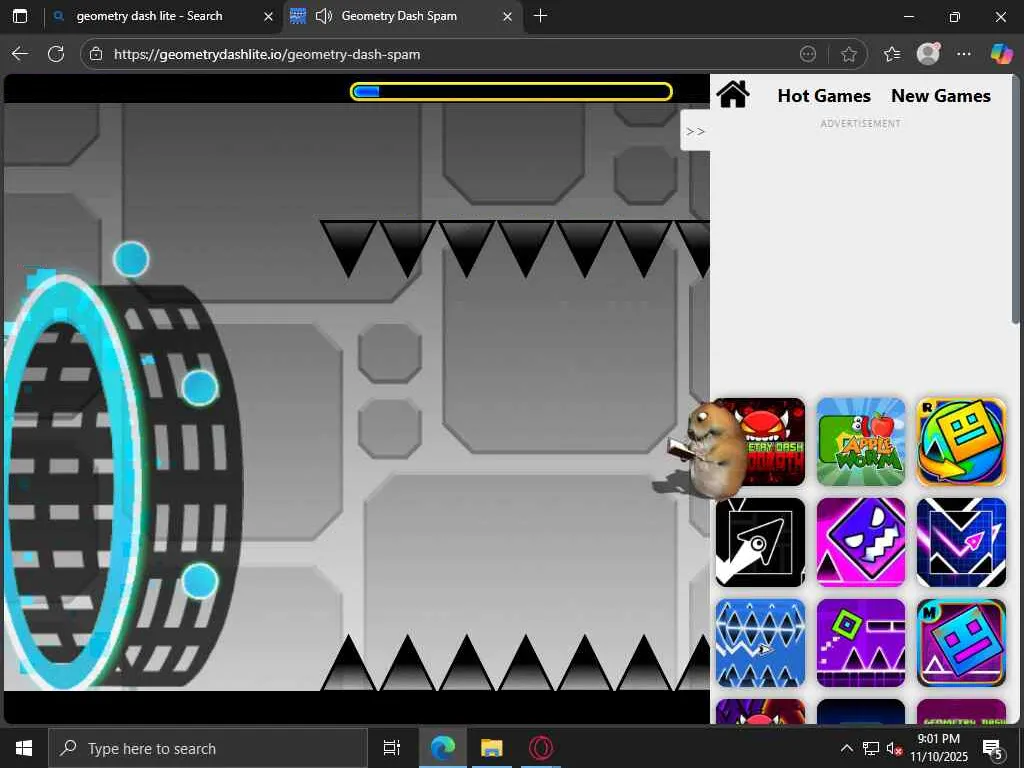Open the New Games page

click(x=940, y=96)
